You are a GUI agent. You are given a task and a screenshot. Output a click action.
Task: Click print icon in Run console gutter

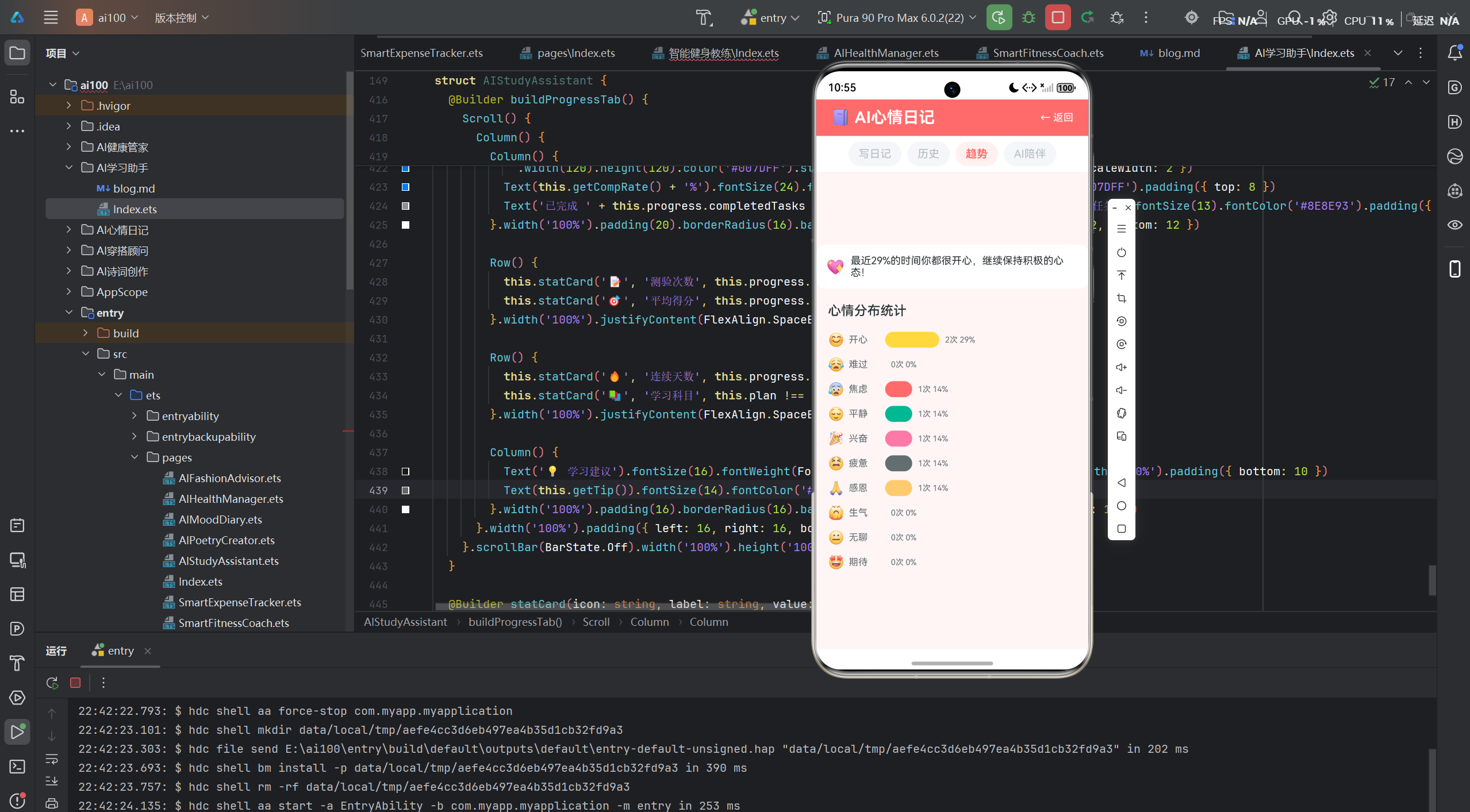(52, 803)
